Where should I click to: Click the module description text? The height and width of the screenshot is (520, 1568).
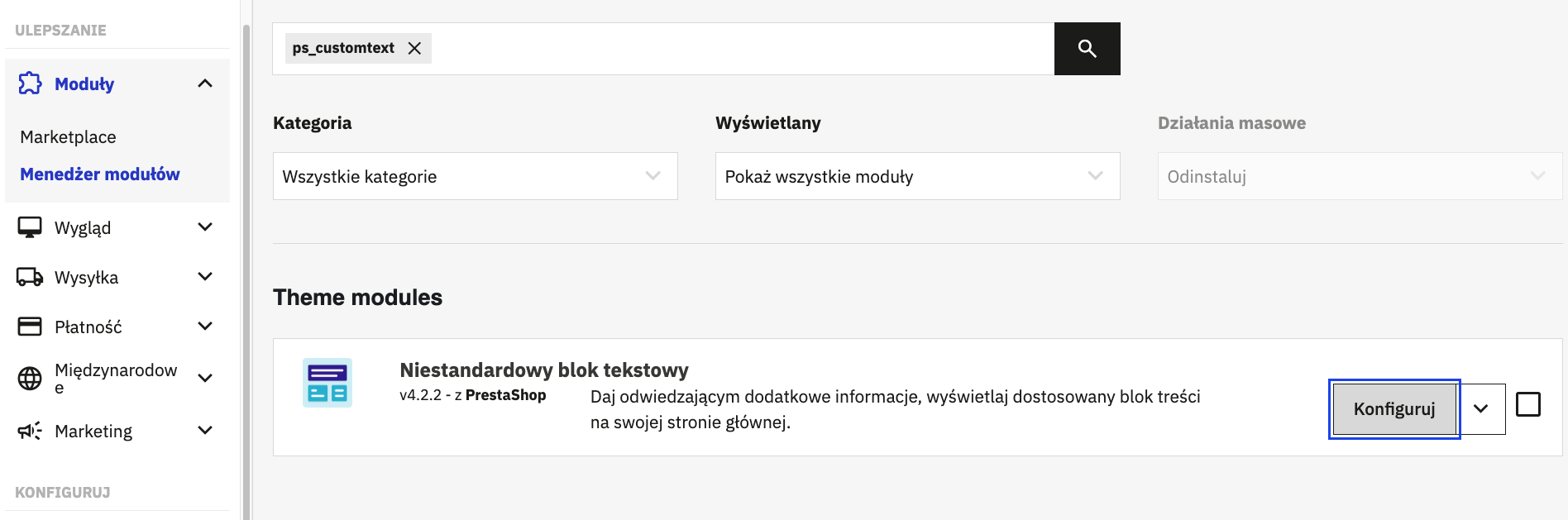click(896, 409)
